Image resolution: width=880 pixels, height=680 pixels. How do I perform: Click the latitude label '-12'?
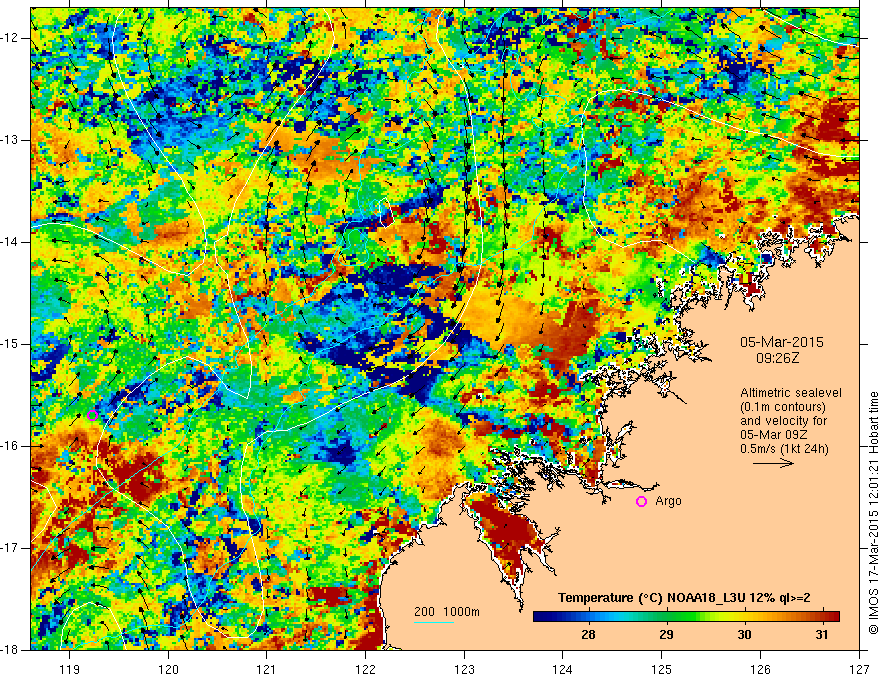pyautogui.click(x=12, y=38)
